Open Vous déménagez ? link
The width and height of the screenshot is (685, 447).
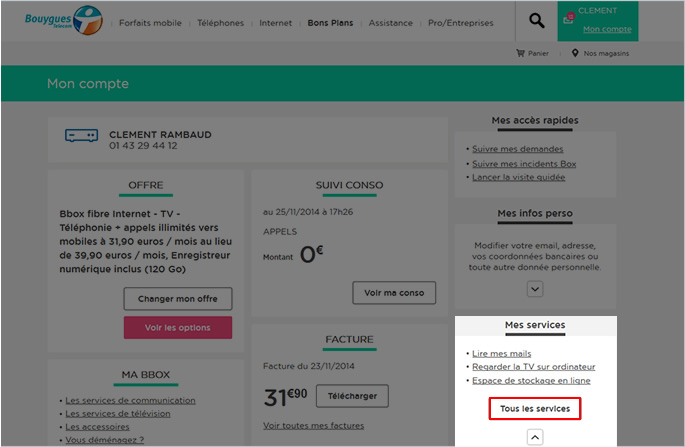[x=104, y=440]
